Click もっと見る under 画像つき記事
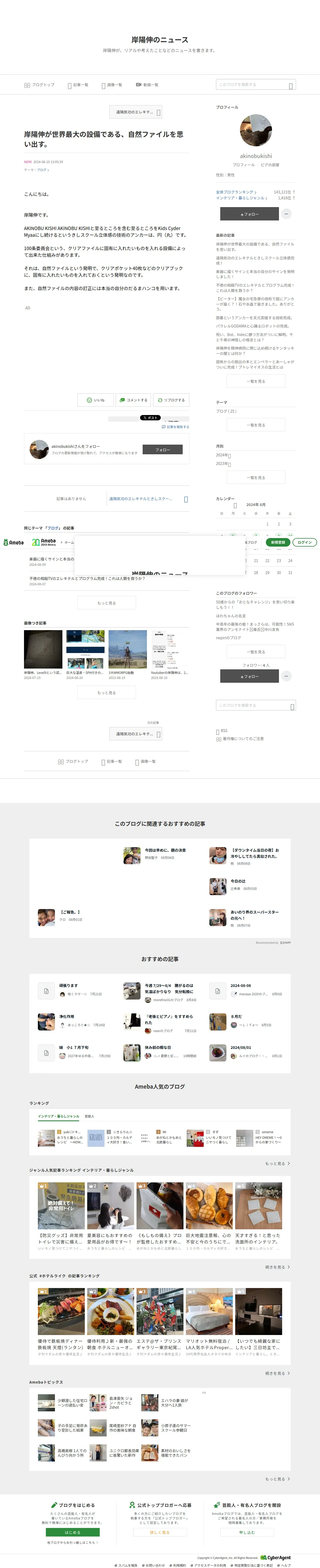The height and width of the screenshot is (1568, 320). tap(106, 693)
